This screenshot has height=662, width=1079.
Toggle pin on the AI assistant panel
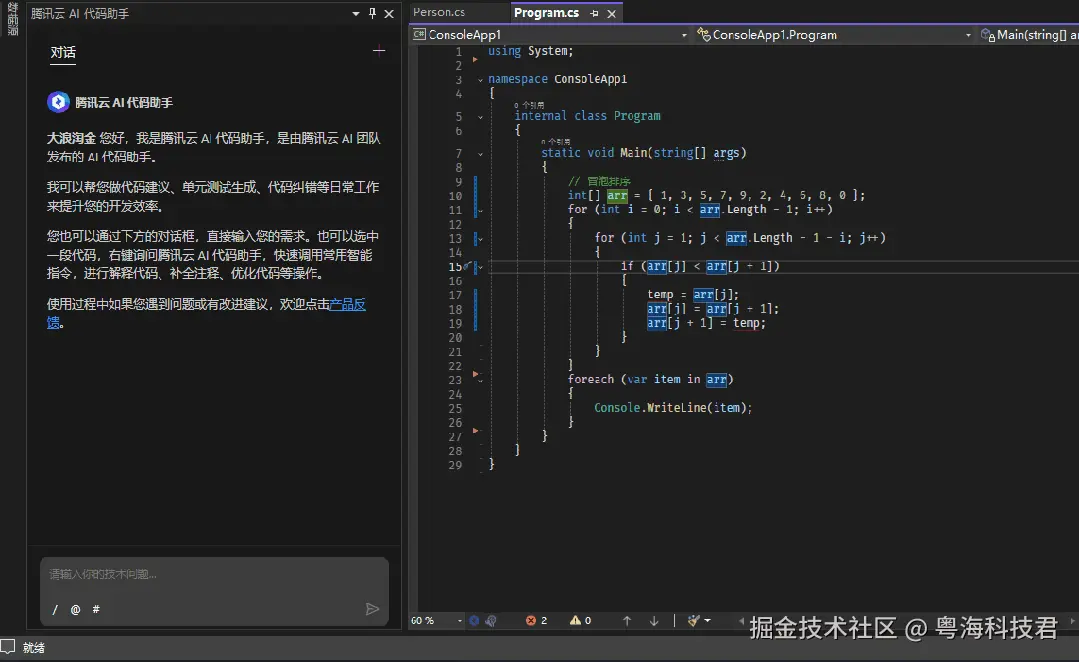tap(373, 14)
